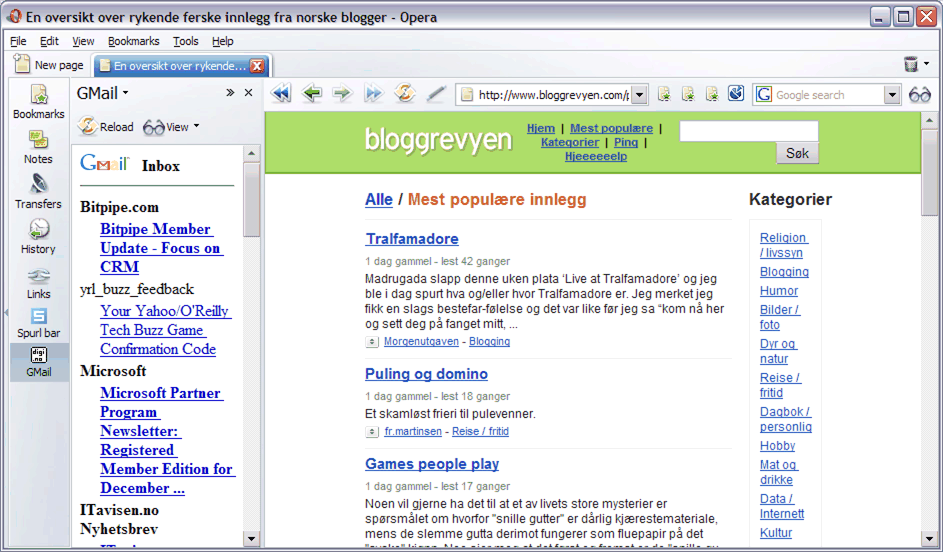Open the trash can dropdown arrow
Viewport: 943px width, 552px height.
click(927, 64)
